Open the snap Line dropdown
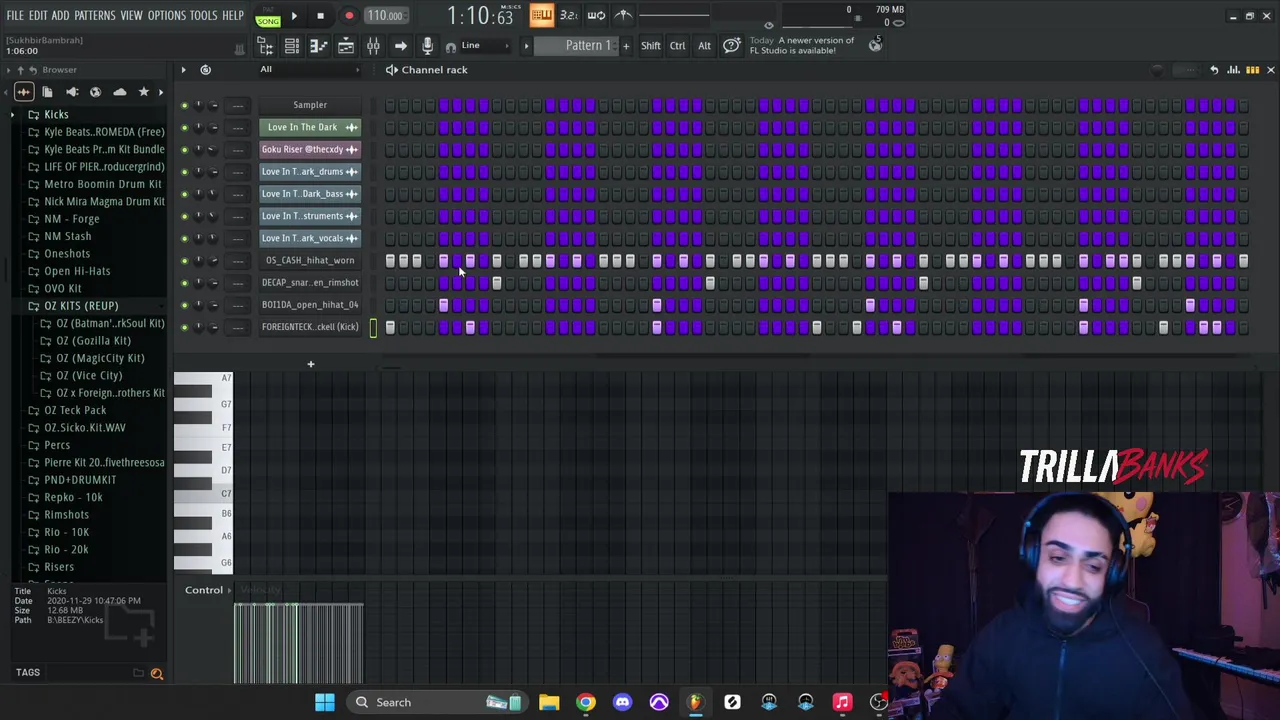The image size is (1280, 720). coord(487,46)
